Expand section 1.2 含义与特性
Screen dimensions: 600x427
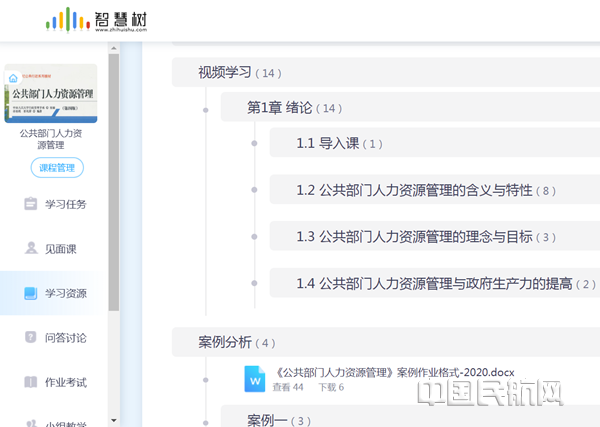(x=435, y=189)
